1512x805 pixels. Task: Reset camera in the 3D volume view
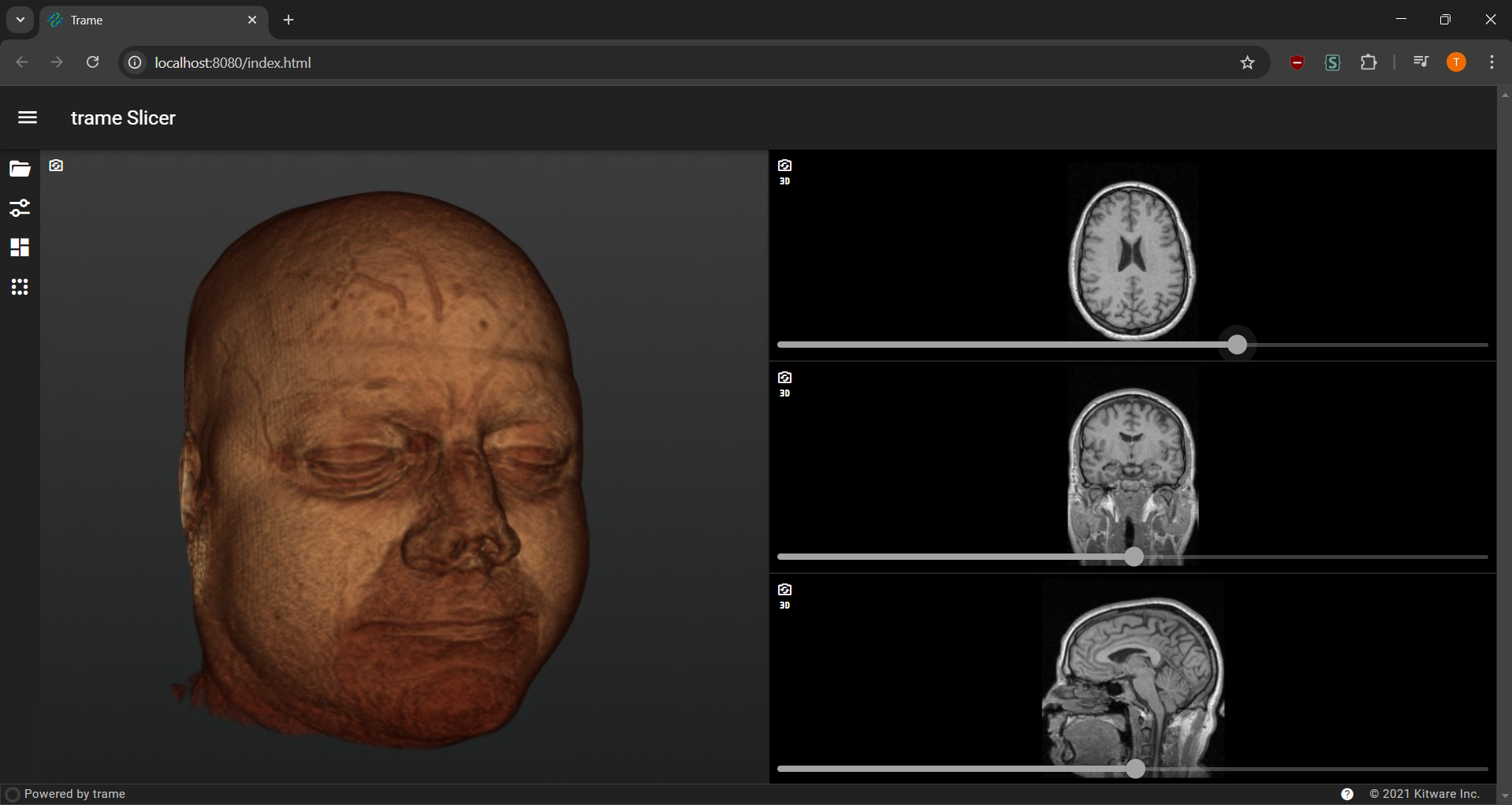[56, 166]
